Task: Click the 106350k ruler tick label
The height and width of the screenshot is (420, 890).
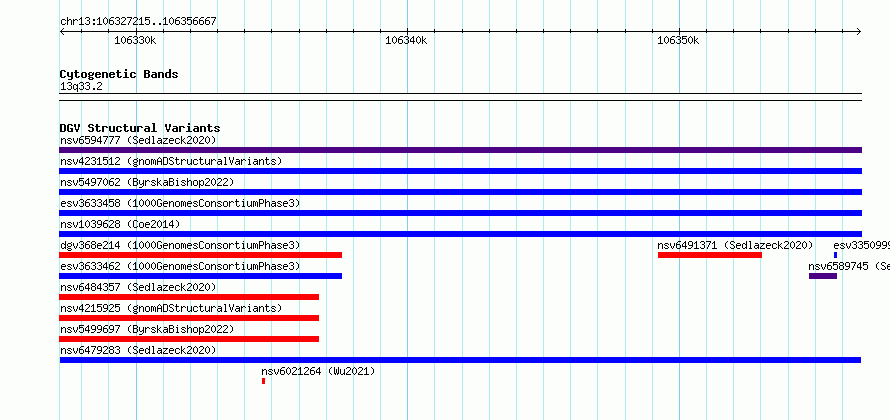Action: click(678, 40)
